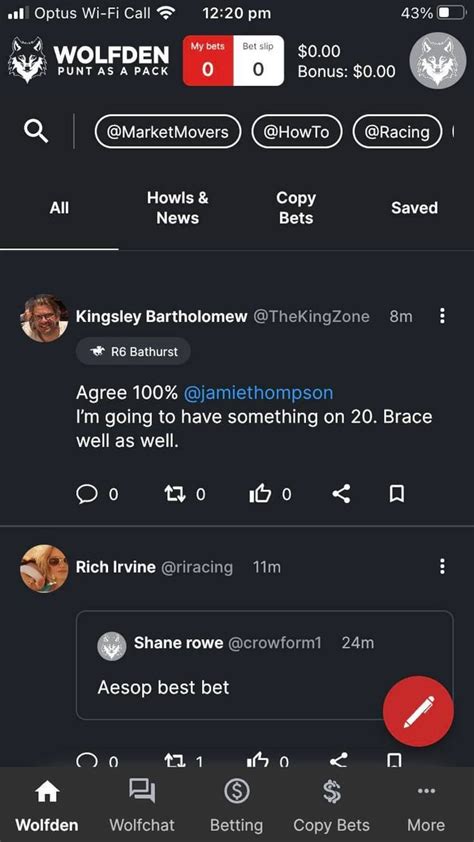This screenshot has width=474, height=842.
Task: Open the Wolfchat tab
Action: pyautogui.click(x=142, y=805)
